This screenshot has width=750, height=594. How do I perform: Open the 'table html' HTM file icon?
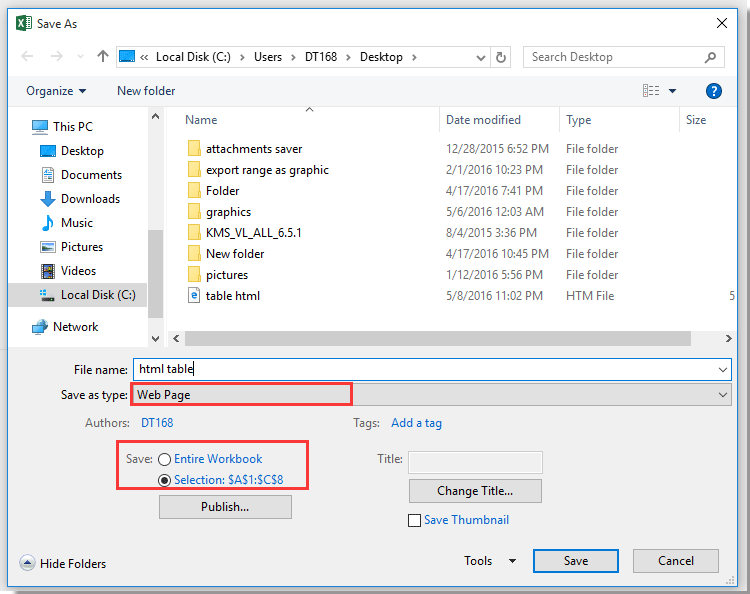(194, 296)
